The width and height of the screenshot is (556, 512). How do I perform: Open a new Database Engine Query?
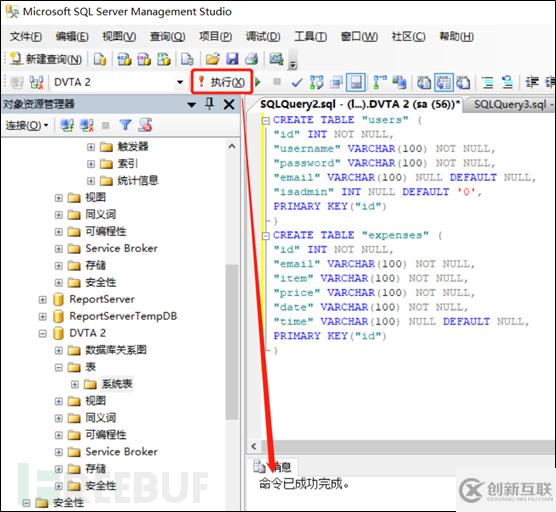(x=100, y=59)
